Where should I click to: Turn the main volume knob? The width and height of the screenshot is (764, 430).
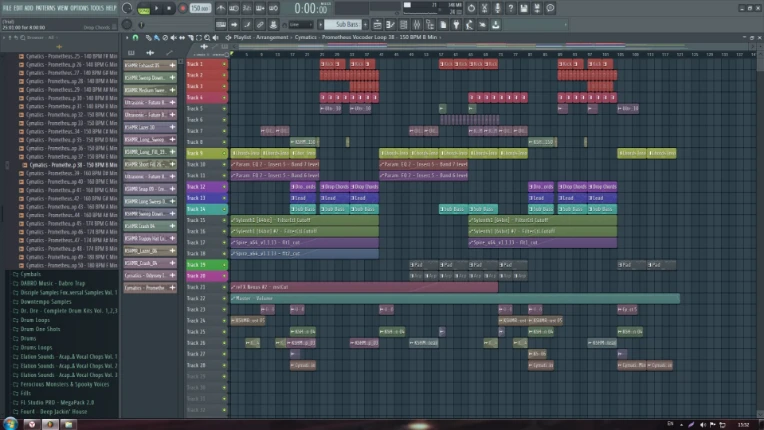click(x=127, y=8)
